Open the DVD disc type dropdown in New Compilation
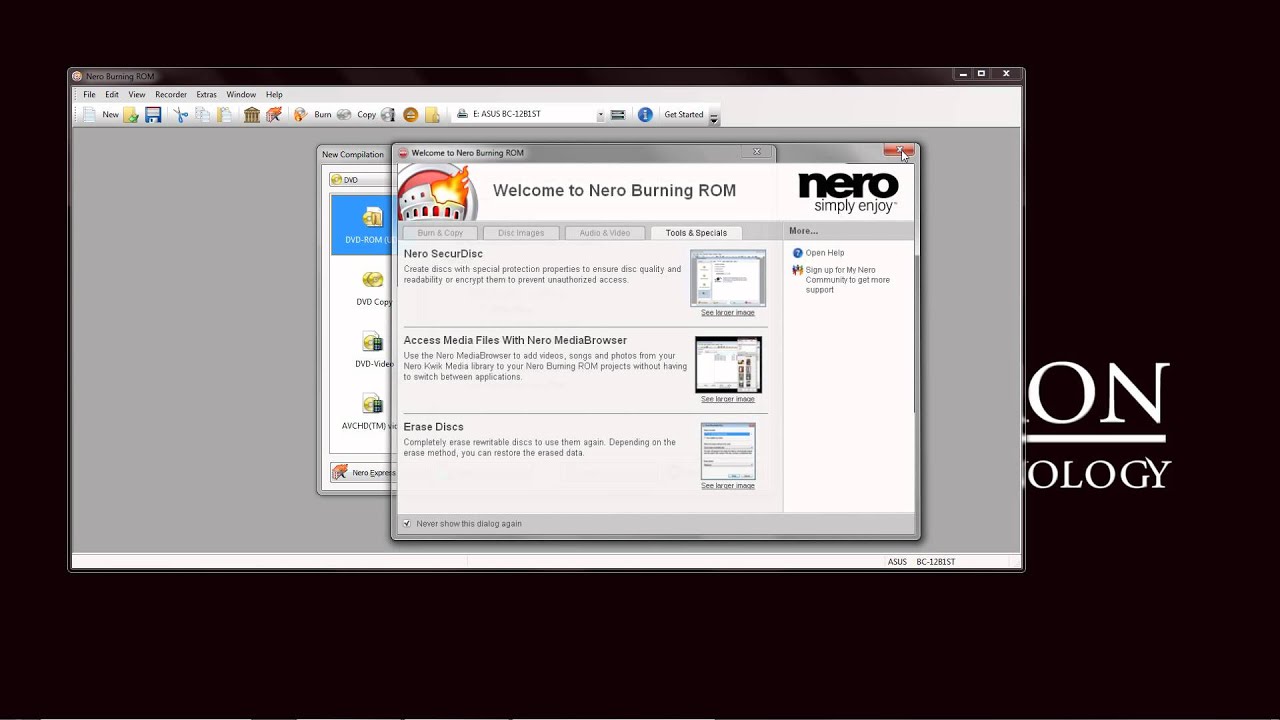1280x720 pixels. click(360, 180)
